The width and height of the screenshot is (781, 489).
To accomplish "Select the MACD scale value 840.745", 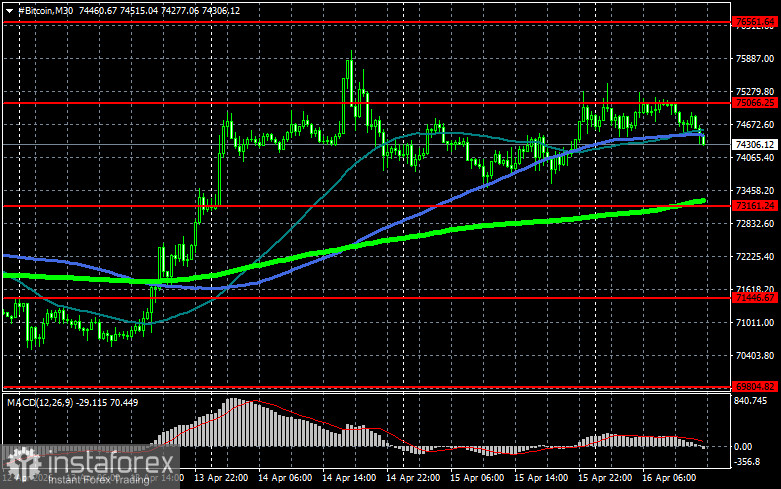I will [751, 401].
